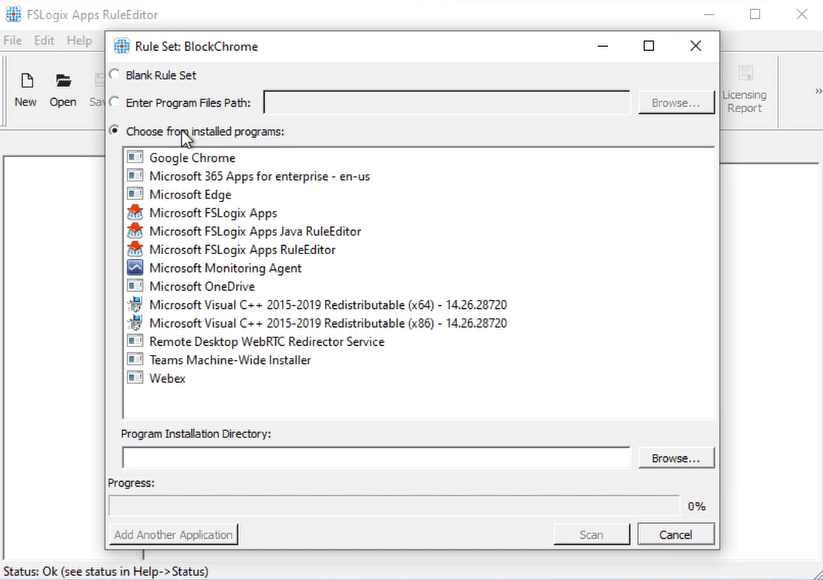The image size is (823, 580).
Task: Click the Microsoft Monitoring Agent icon
Action: 135,267
